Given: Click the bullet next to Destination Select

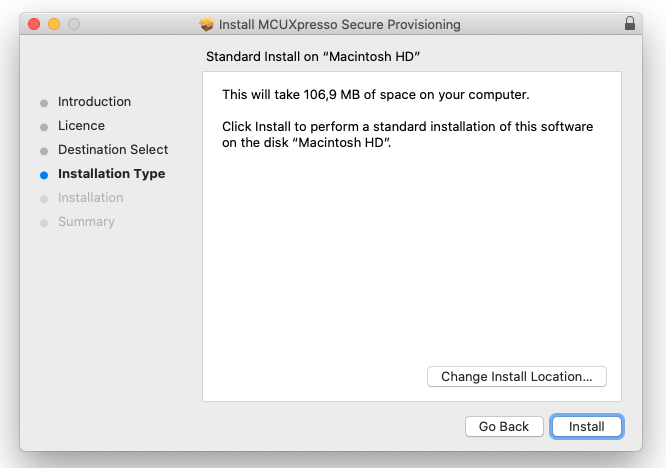Looking at the screenshot, I should coord(43,150).
